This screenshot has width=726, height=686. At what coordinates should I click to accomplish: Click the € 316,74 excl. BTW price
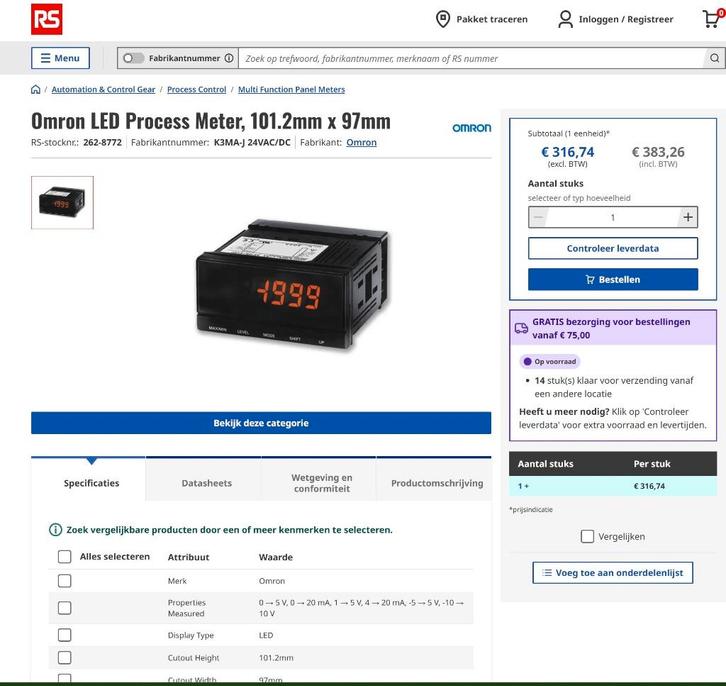click(x=568, y=152)
